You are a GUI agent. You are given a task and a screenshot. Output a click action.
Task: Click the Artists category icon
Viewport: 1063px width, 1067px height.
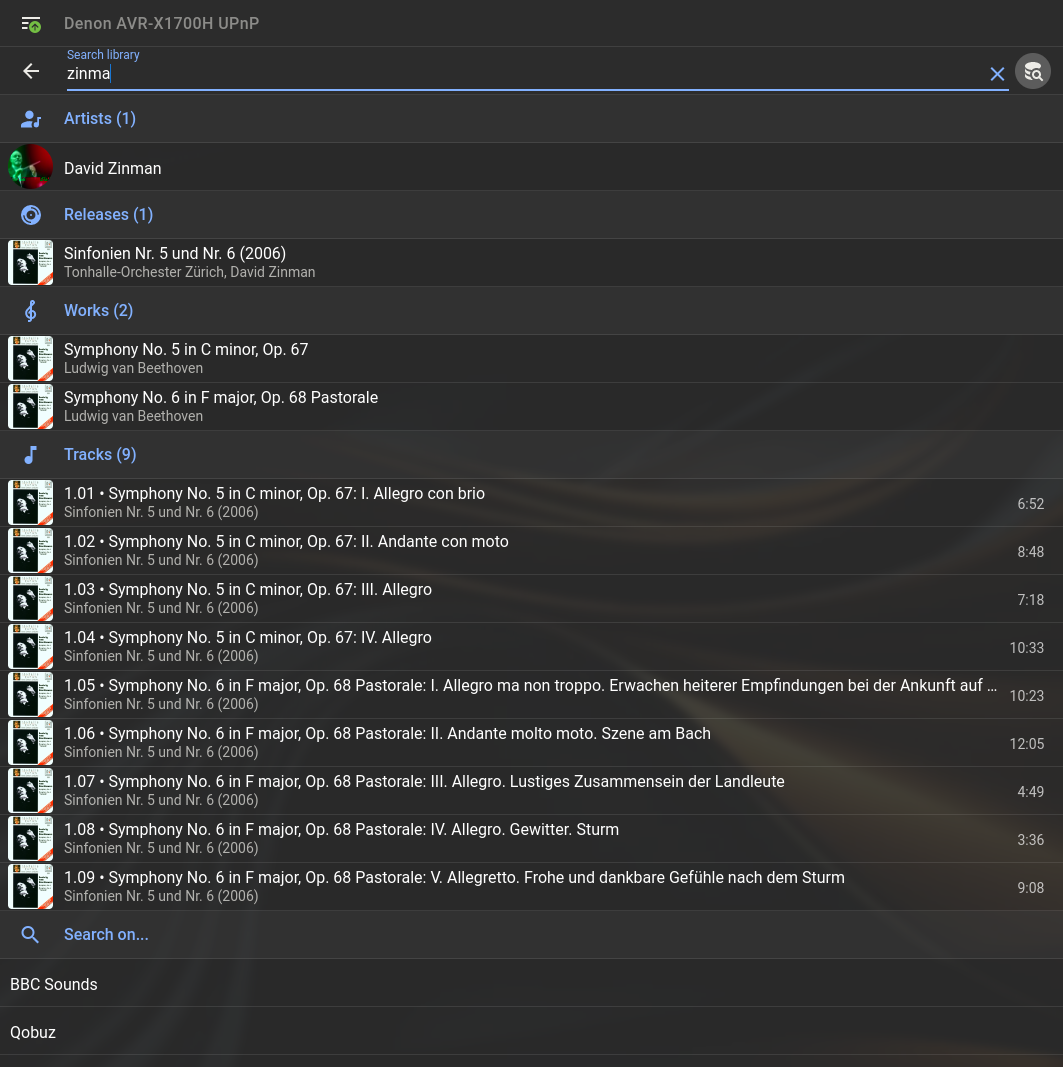31,119
